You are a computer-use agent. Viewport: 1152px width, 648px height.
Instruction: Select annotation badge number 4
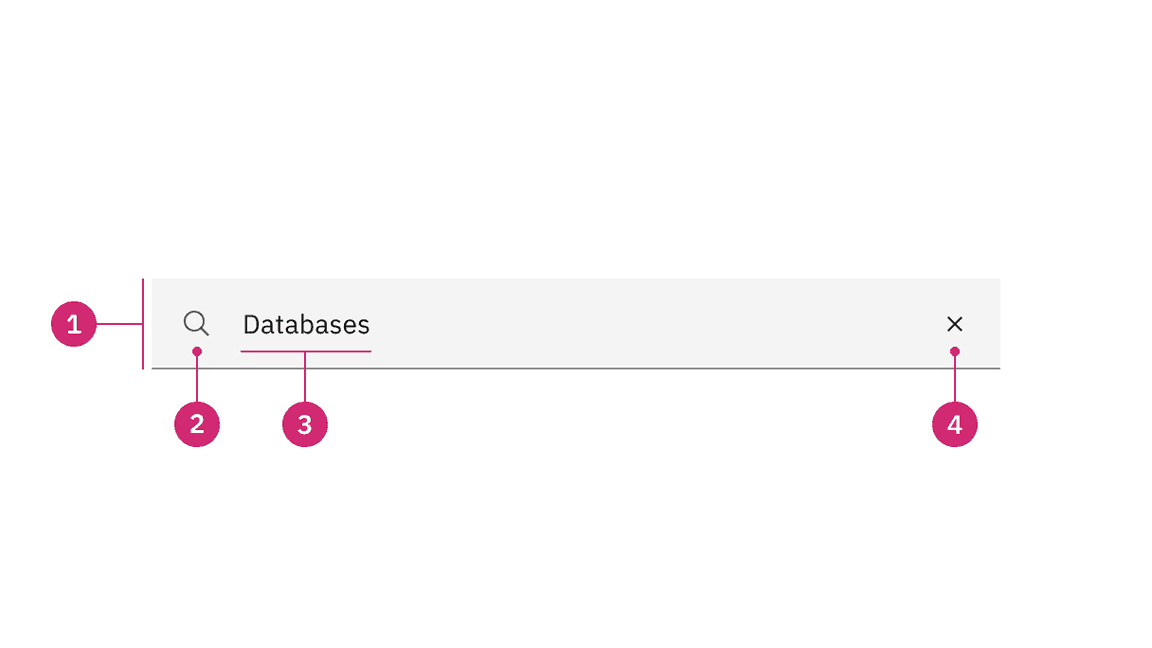pos(955,424)
